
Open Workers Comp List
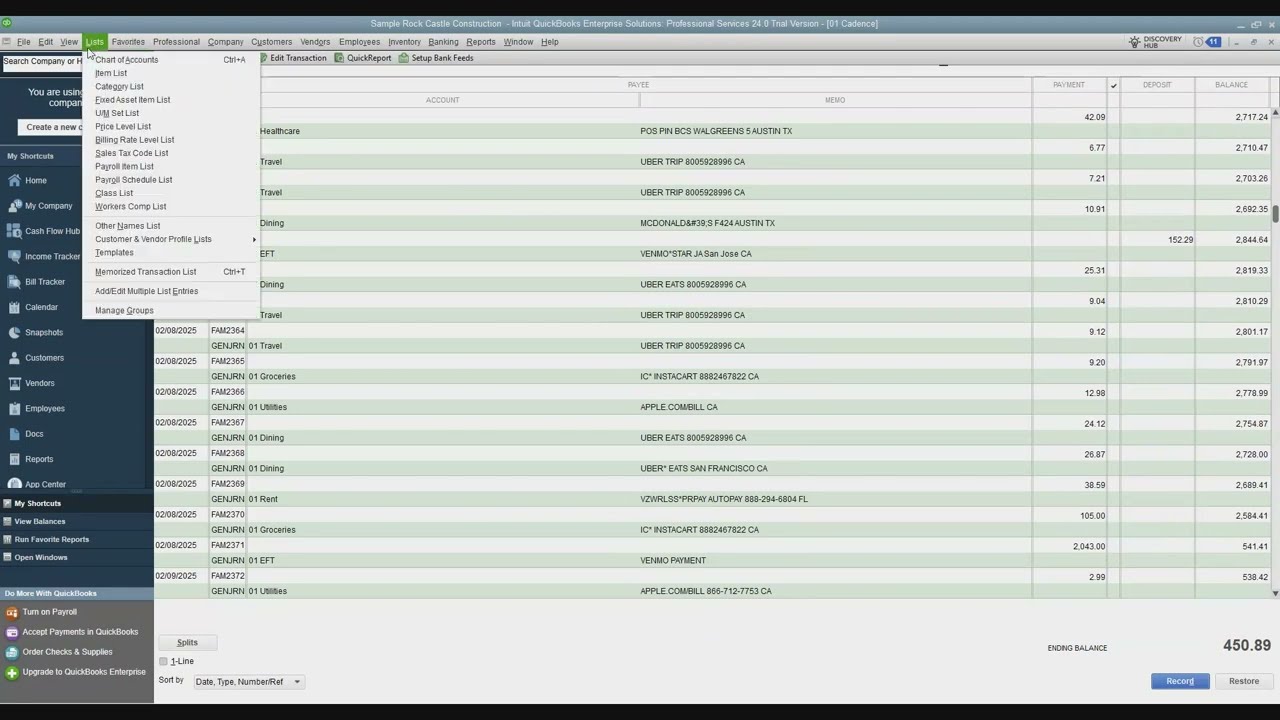click(171, 206)
